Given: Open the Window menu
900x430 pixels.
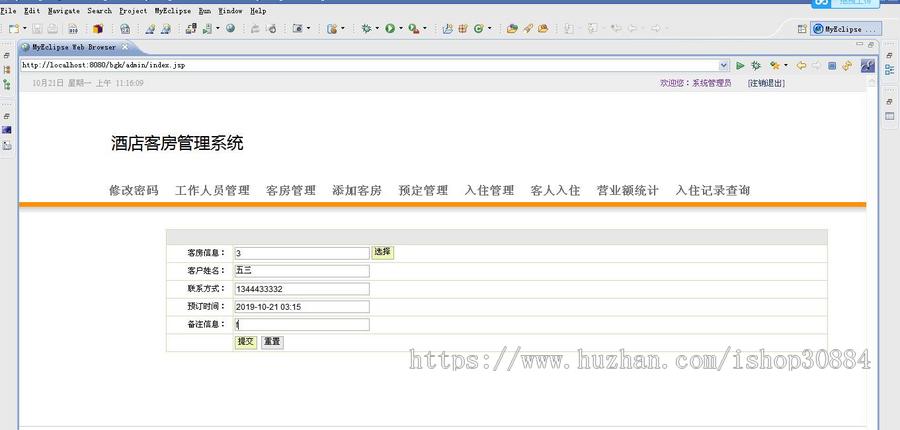Looking at the screenshot, I should [230, 11].
